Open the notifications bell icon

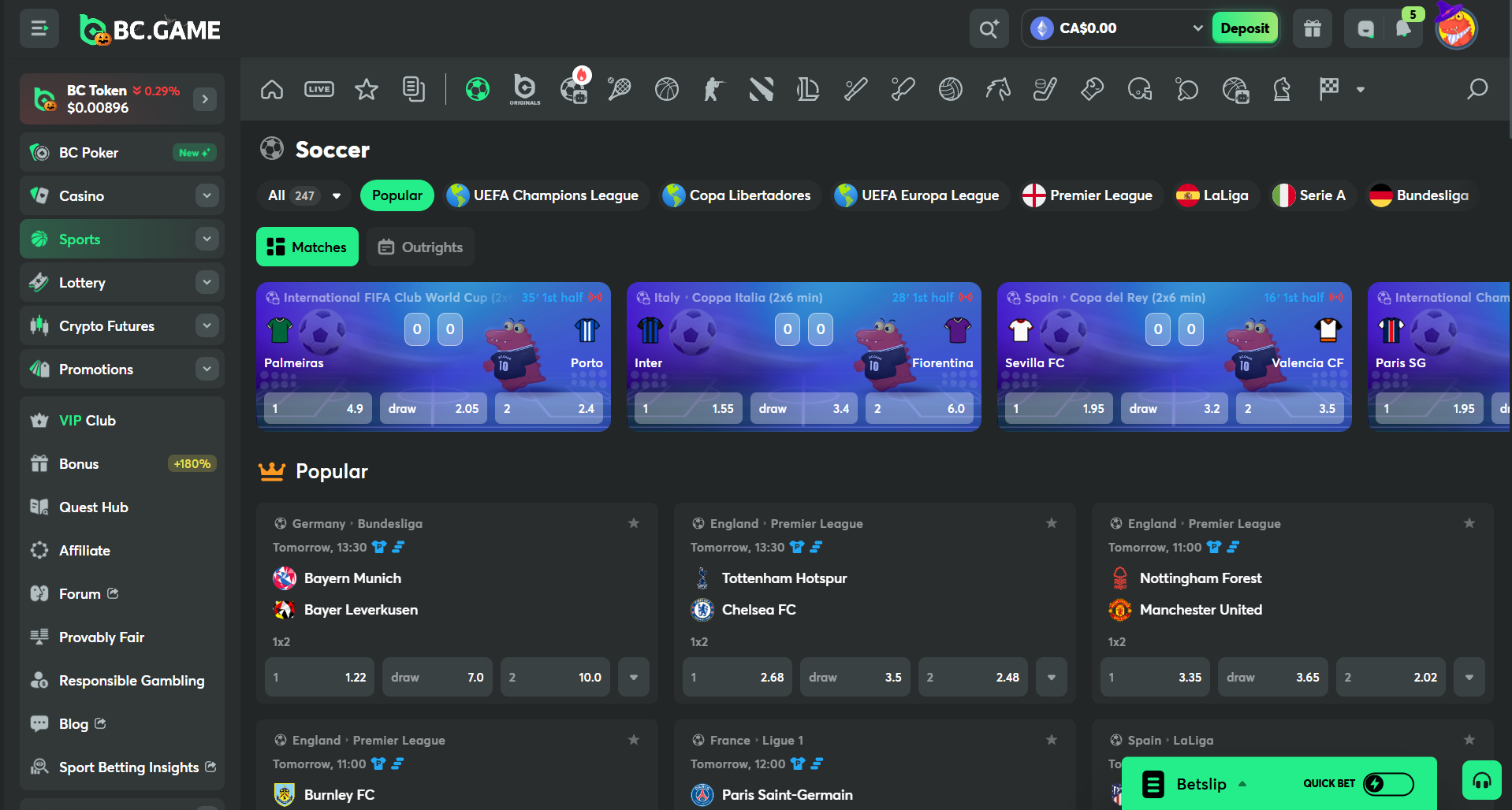(x=1403, y=29)
